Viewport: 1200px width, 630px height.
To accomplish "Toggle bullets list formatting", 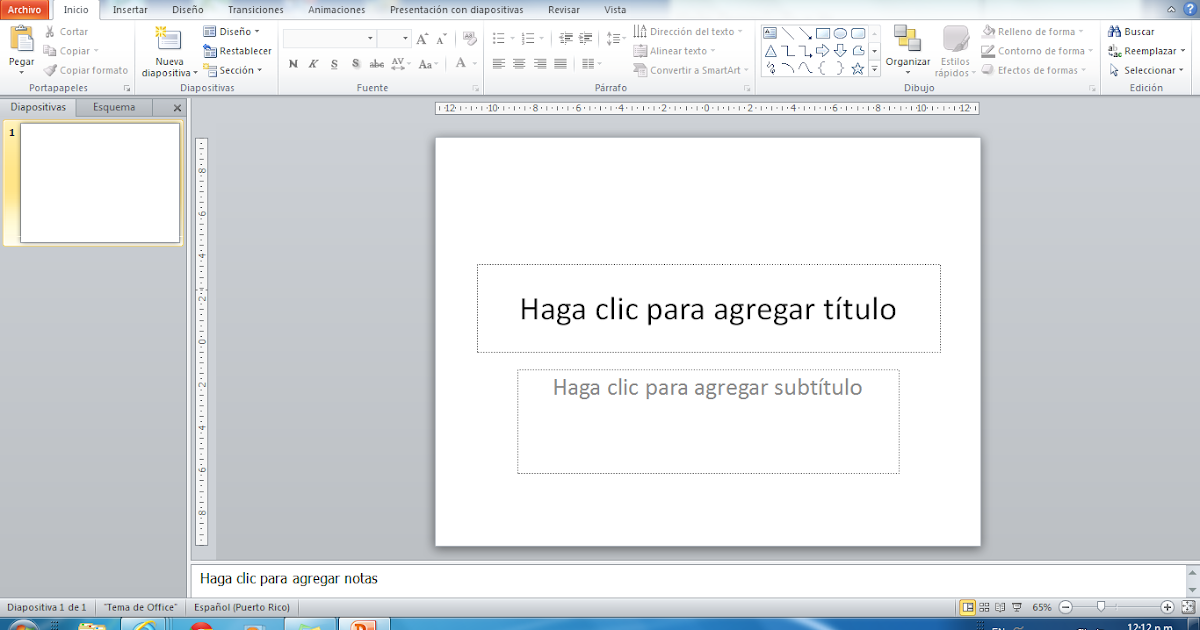I will [497, 38].
